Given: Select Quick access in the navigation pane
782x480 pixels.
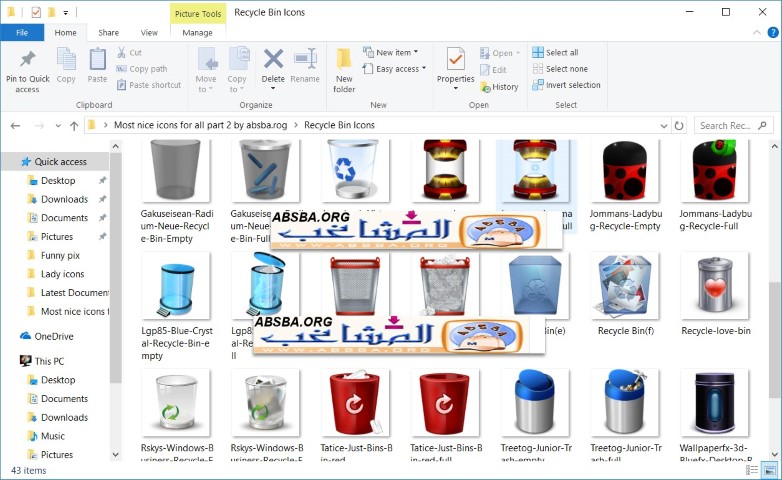Looking at the screenshot, I should point(55,162).
